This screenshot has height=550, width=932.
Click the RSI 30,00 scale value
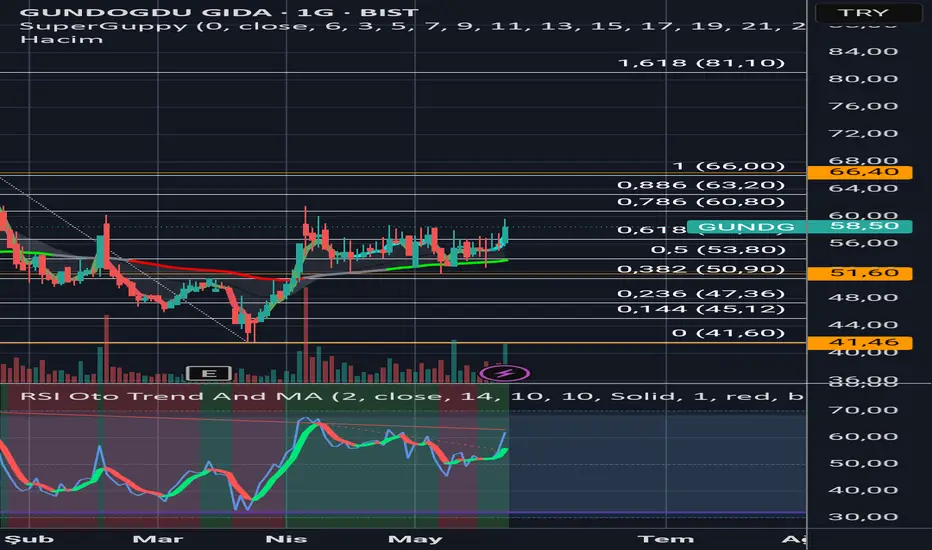[863, 517]
